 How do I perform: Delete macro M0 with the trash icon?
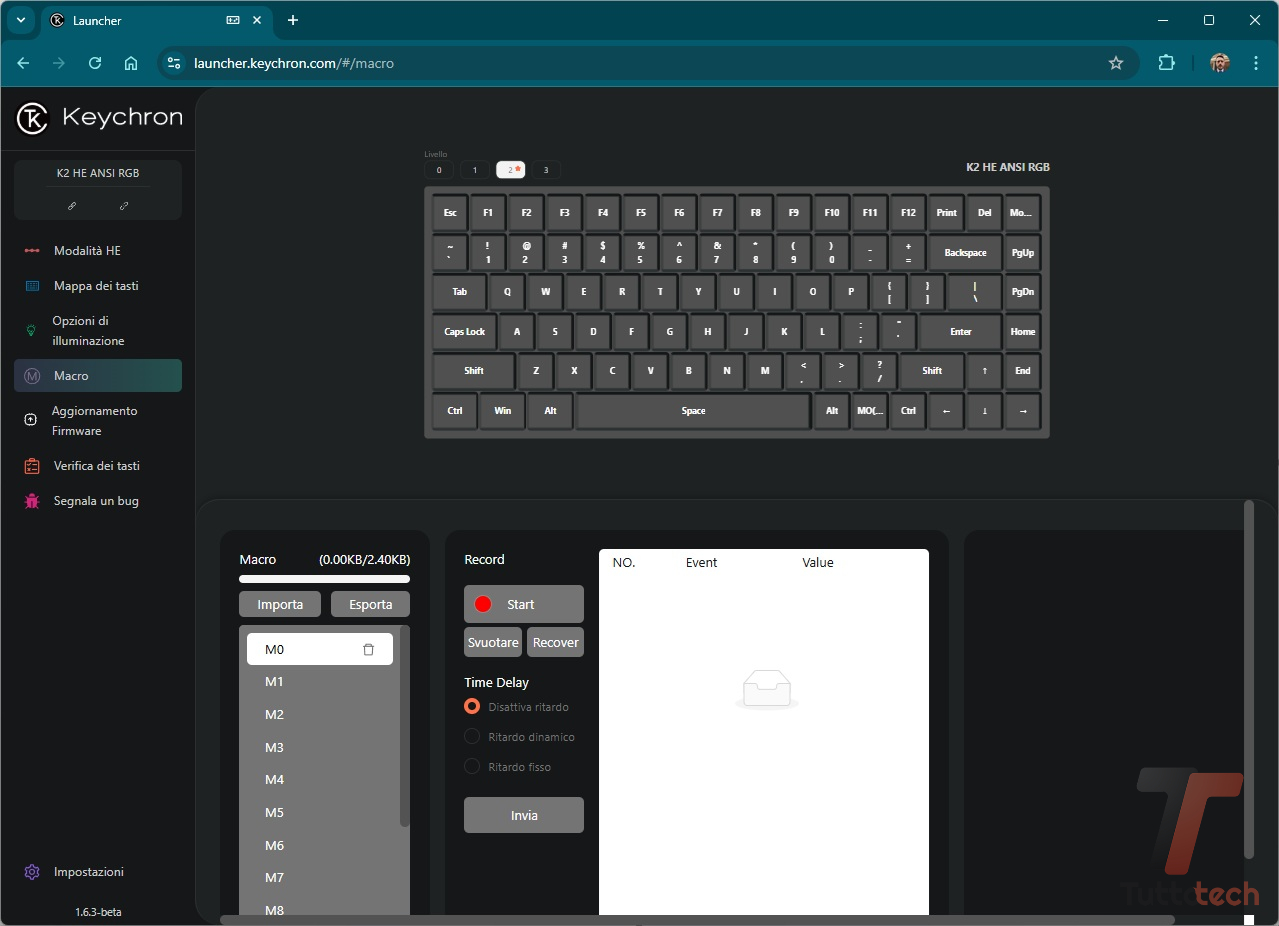coord(368,650)
